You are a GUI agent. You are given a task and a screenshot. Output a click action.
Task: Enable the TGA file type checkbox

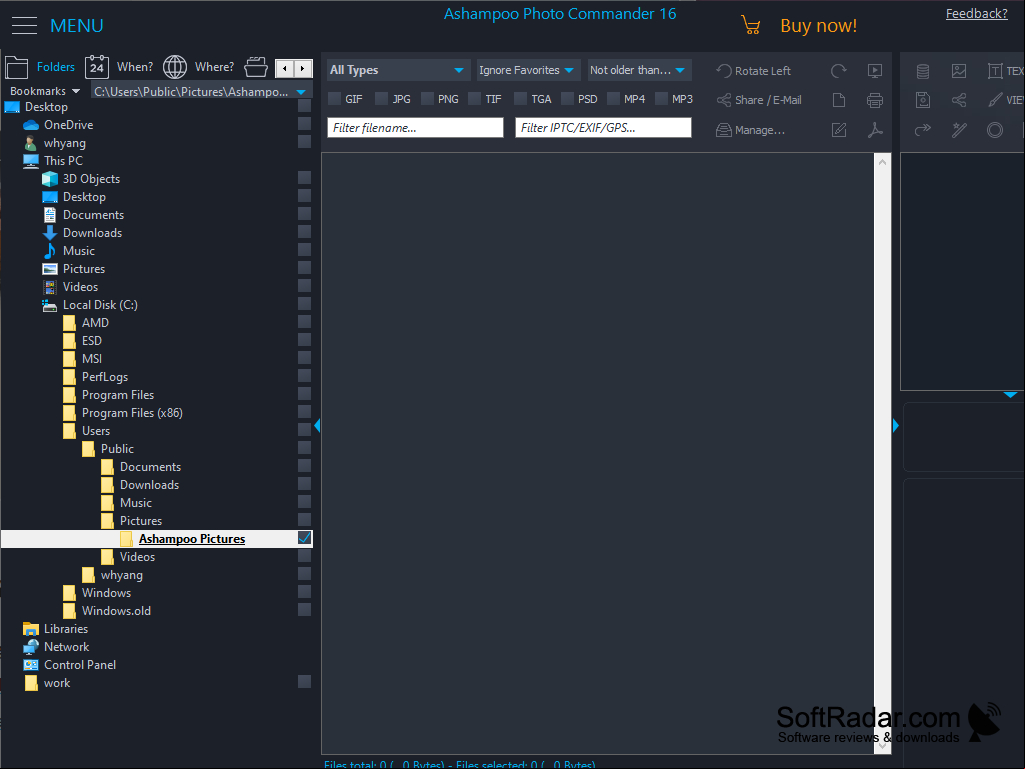click(520, 99)
